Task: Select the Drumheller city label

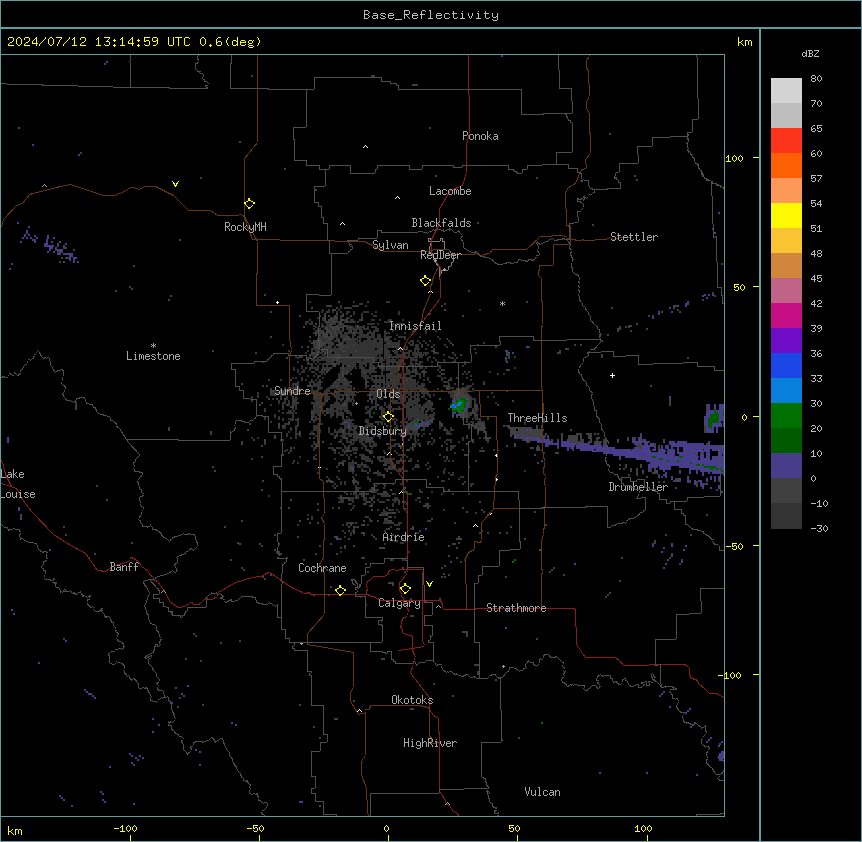Action: (x=638, y=487)
